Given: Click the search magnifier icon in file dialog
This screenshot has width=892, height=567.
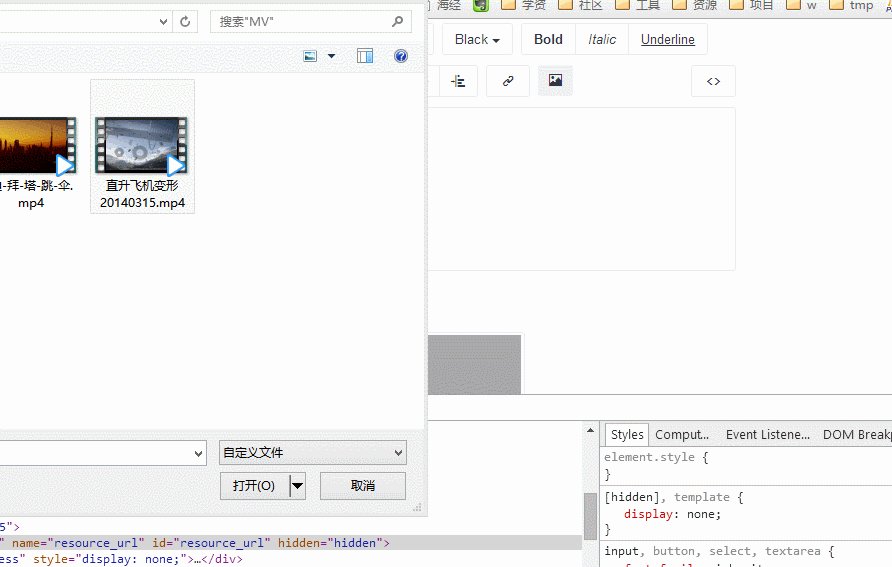Looking at the screenshot, I should (x=397, y=21).
